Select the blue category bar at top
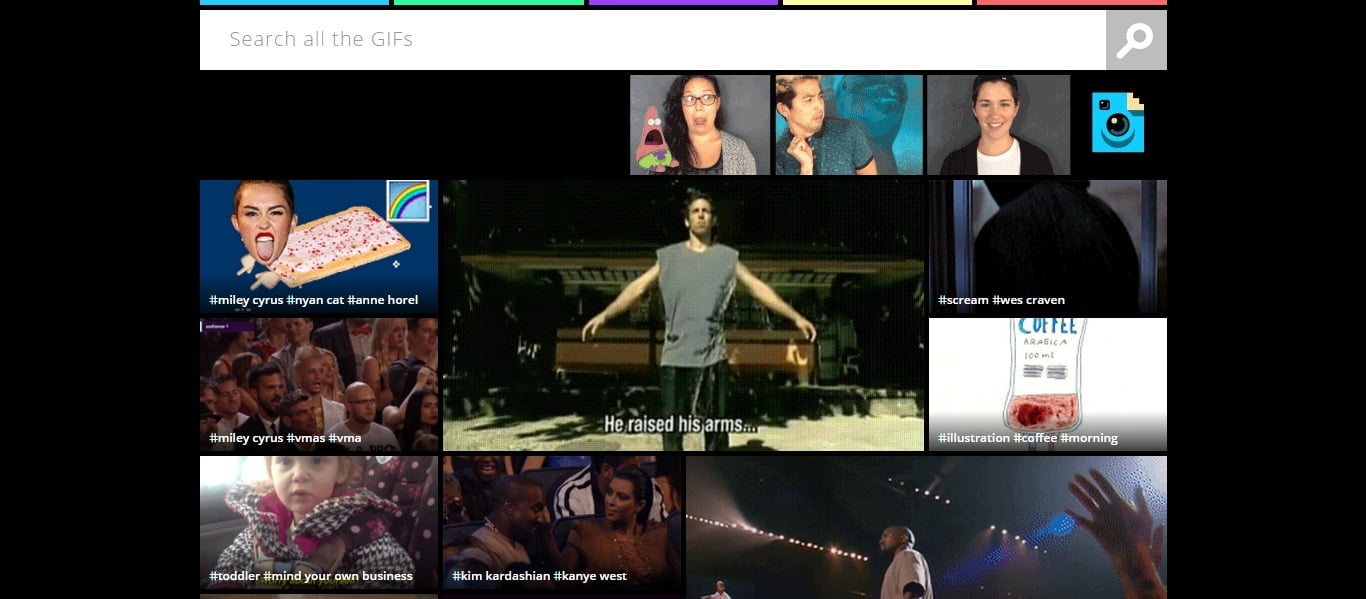The width and height of the screenshot is (1366, 599). click(294, 2)
